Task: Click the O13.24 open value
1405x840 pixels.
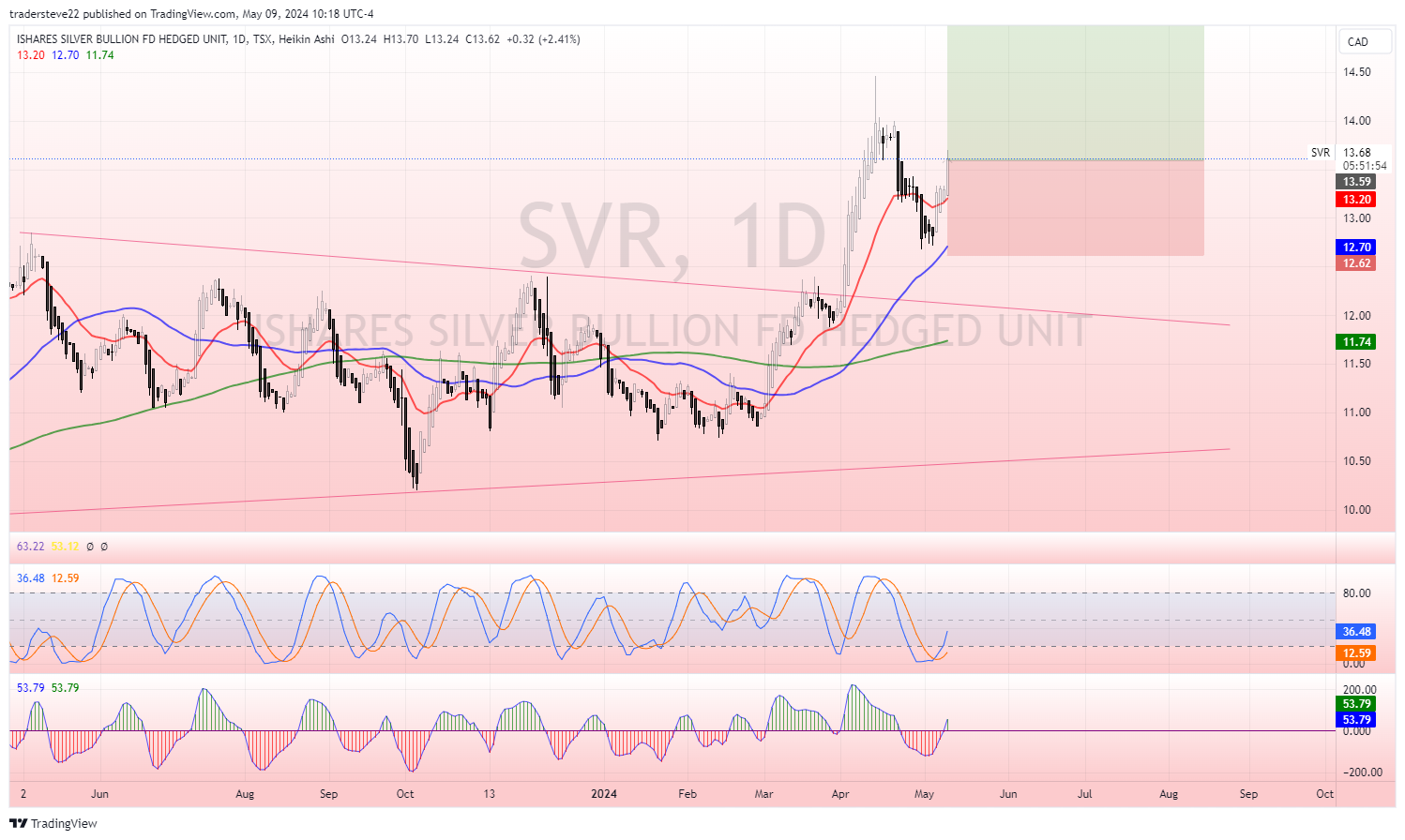Action: click(x=359, y=39)
